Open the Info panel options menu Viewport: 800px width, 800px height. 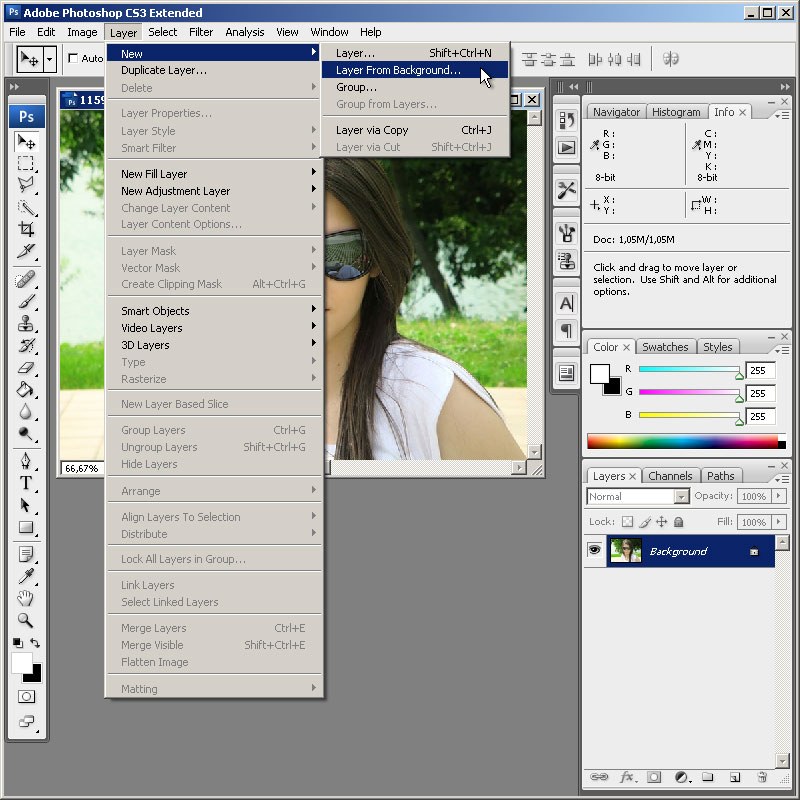(782, 115)
